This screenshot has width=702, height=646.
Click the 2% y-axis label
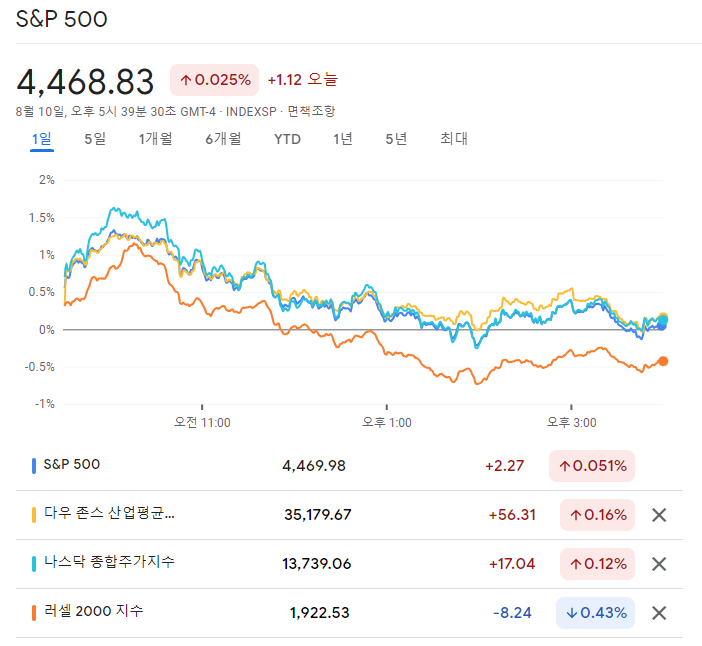tap(47, 180)
